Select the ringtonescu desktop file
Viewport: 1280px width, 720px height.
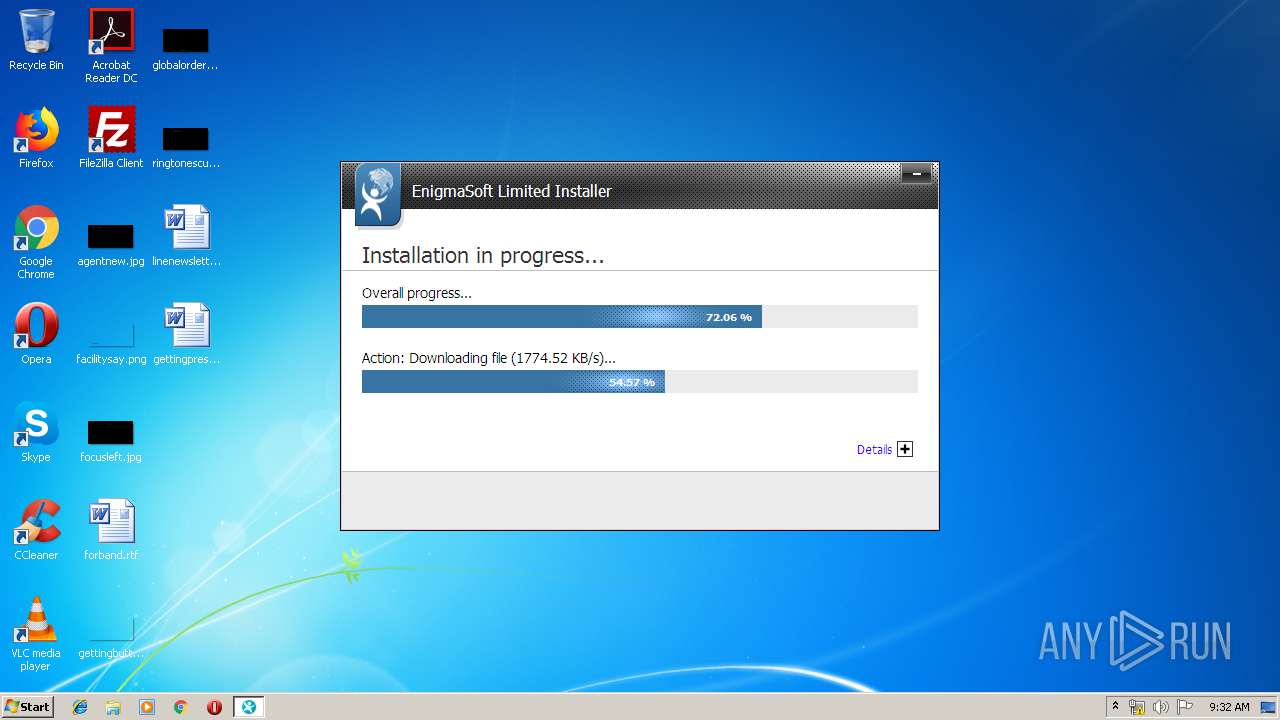point(185,145)
